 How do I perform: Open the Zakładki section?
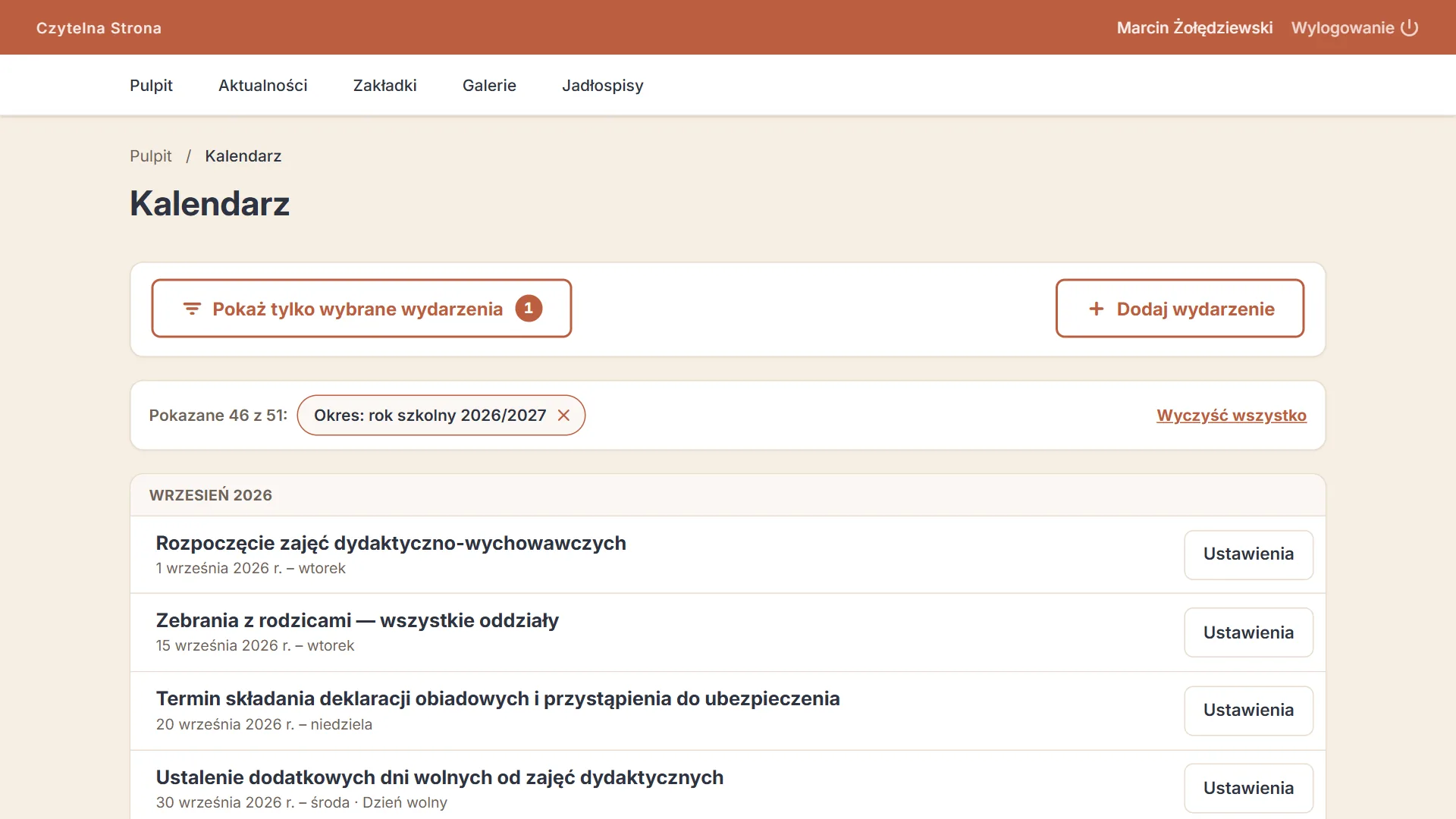tap(385, 86)
